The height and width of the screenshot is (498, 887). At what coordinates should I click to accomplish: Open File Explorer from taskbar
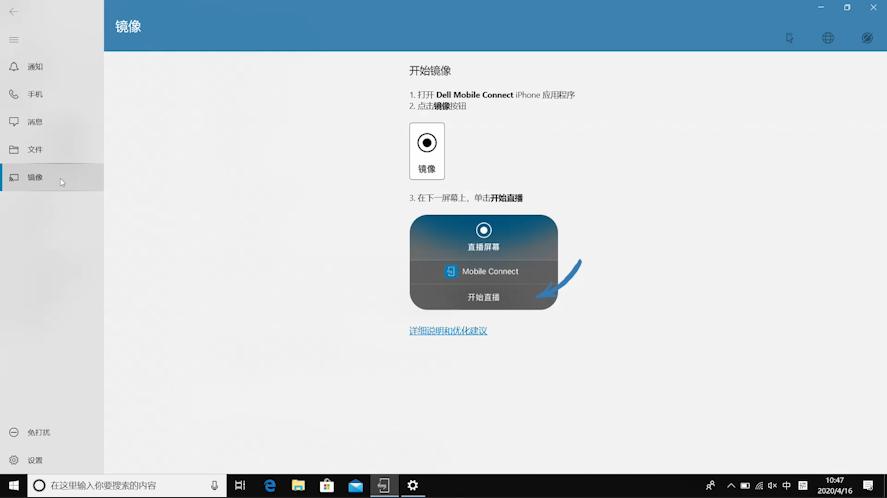pos(298,486)
